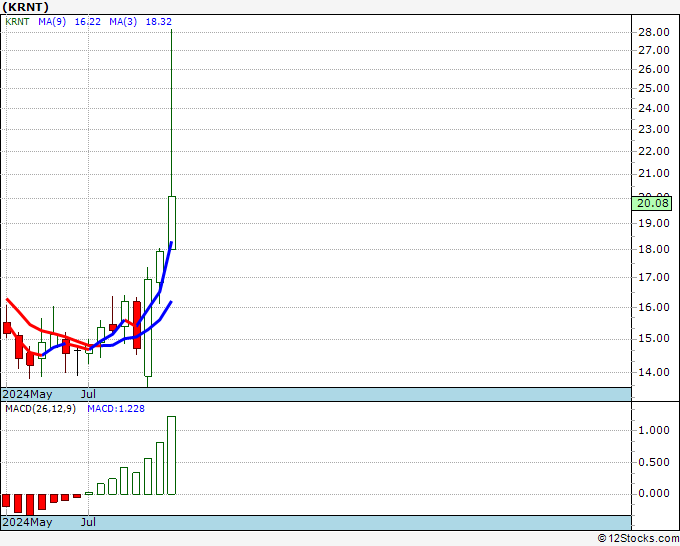The width and height of the screenshot is (680, 546).
Task: Click the 23.00 price axis label
Action: coord(654,129)
